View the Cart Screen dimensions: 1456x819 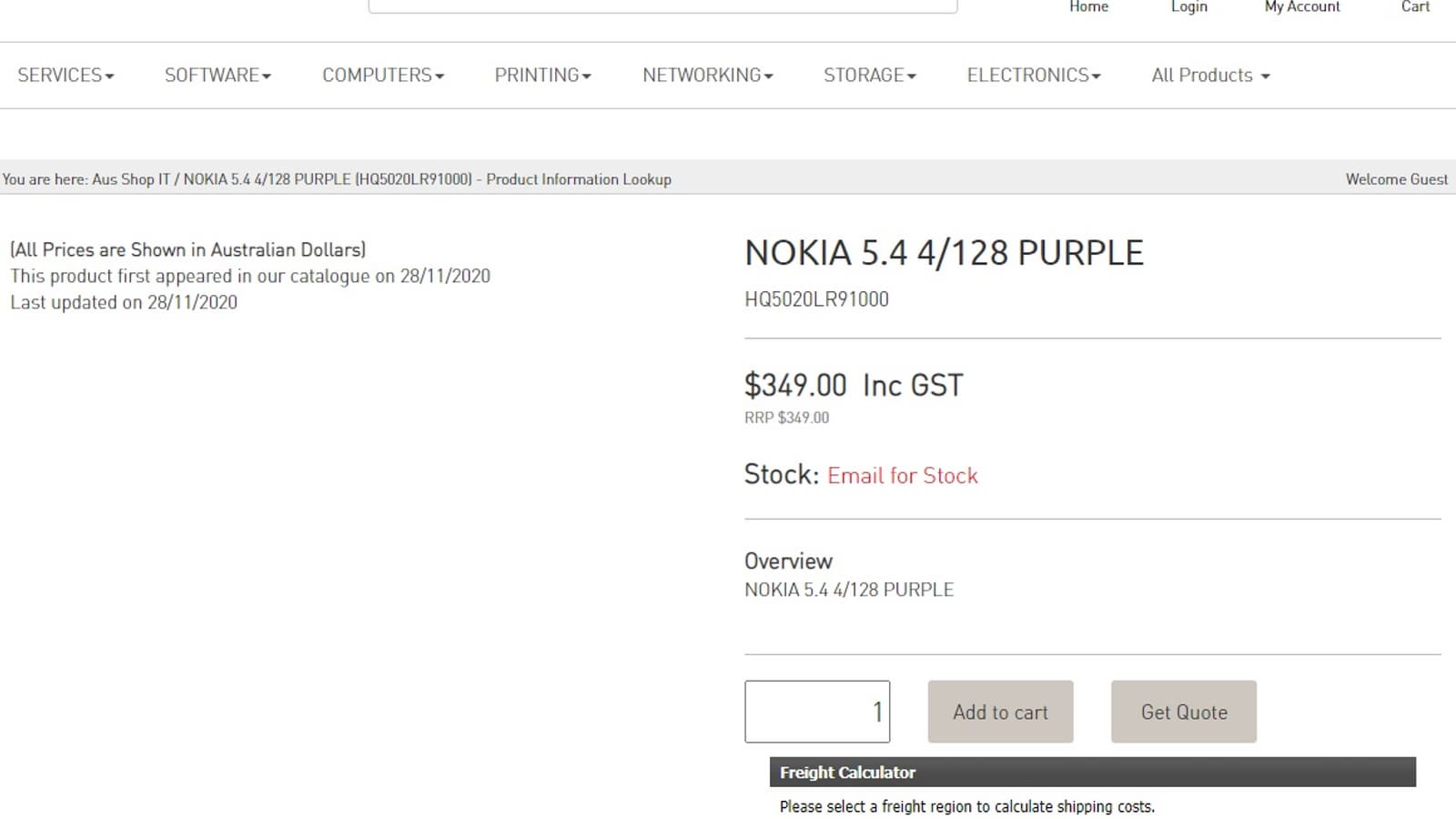click(1415, 7)
